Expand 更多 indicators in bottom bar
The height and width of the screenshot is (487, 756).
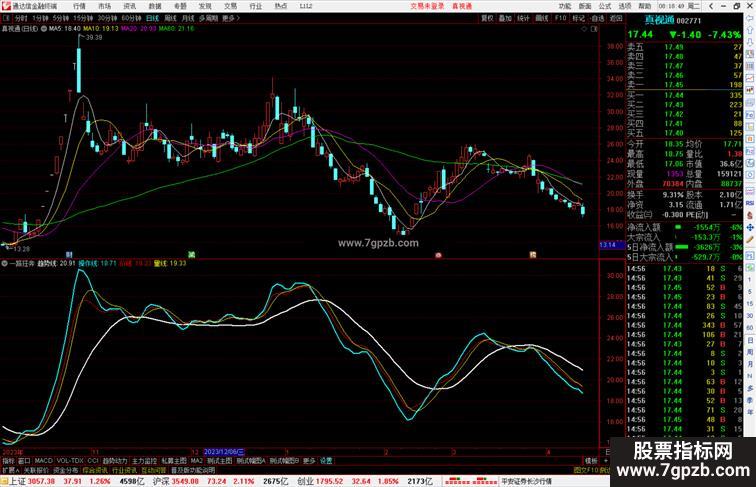[x=309, y=460]
